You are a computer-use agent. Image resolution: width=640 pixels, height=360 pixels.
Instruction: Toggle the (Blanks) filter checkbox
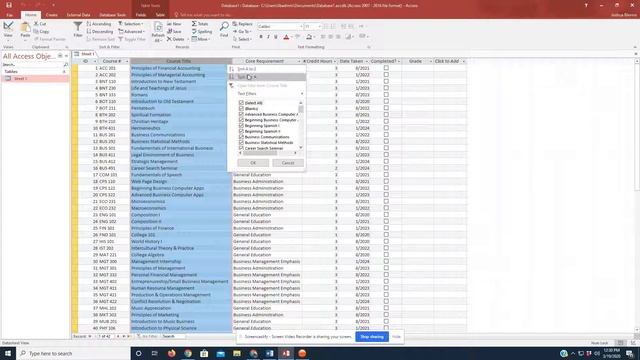tap(241, 109)
